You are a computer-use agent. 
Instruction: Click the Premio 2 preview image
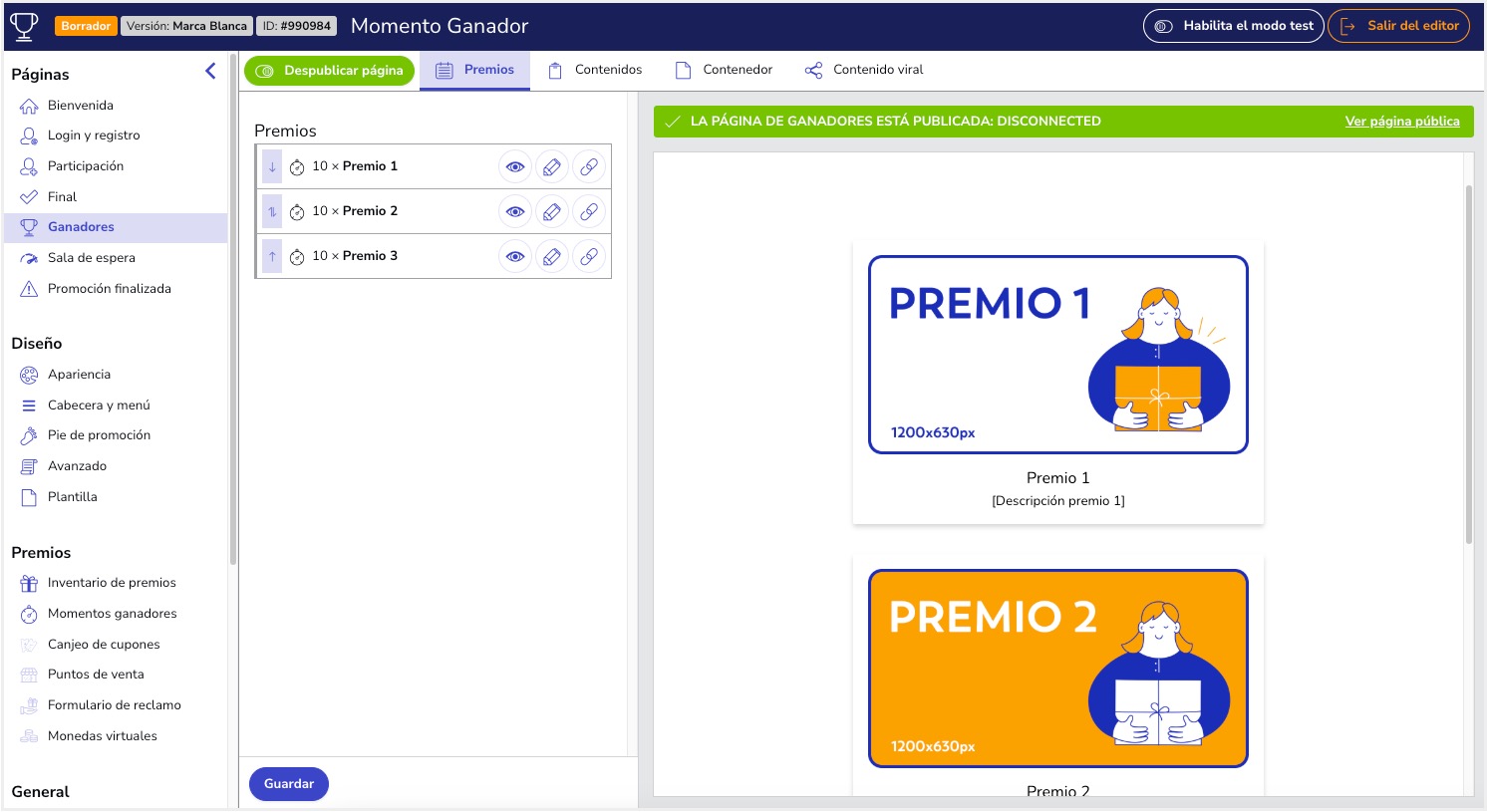click(x=1058, y=669)
